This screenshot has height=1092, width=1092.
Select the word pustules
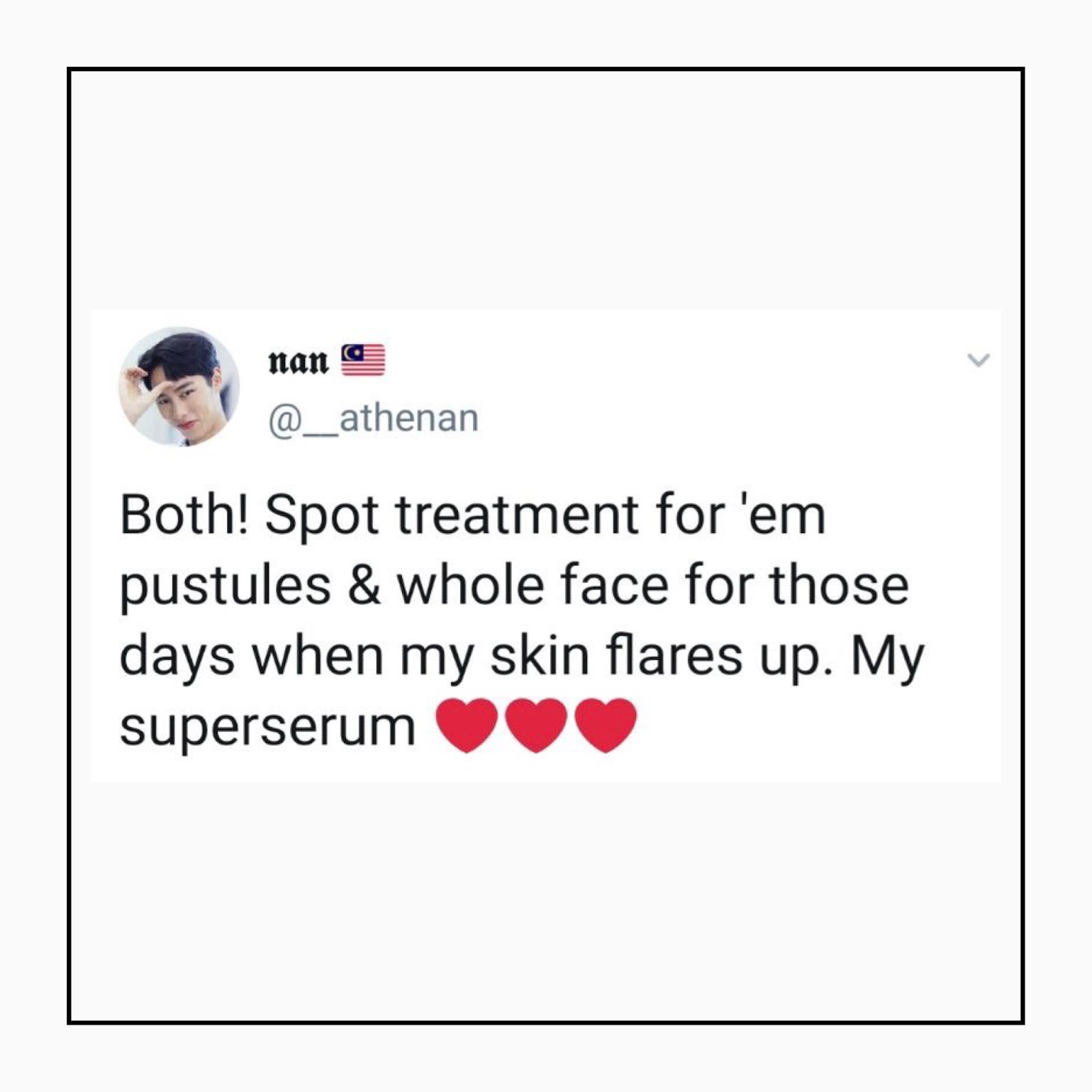coord(225,588)
